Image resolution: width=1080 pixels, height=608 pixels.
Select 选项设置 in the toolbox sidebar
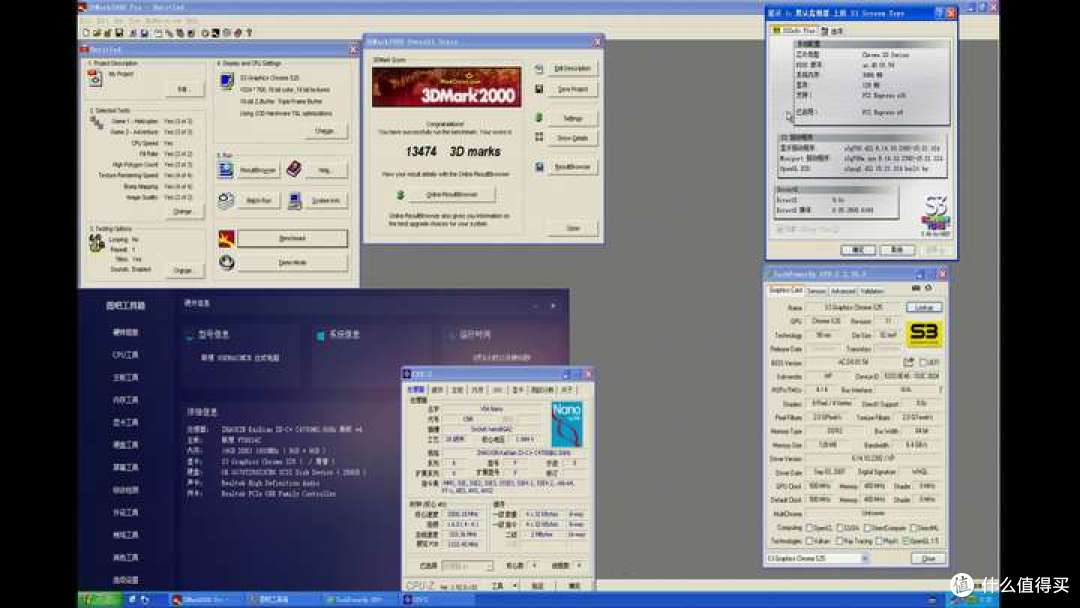pyautogui.click(x=125, y=580)
